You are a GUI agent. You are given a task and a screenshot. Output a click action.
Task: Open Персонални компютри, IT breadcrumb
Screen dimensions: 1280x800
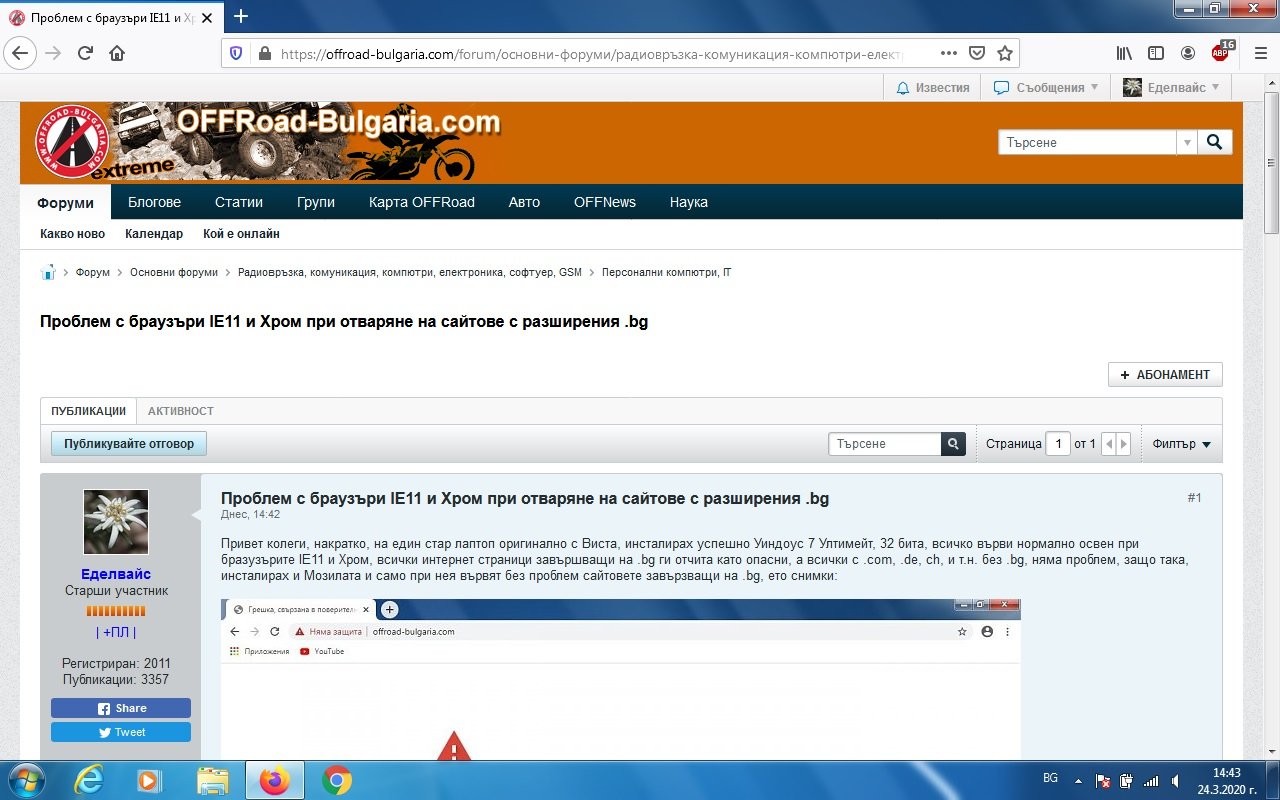666,272
